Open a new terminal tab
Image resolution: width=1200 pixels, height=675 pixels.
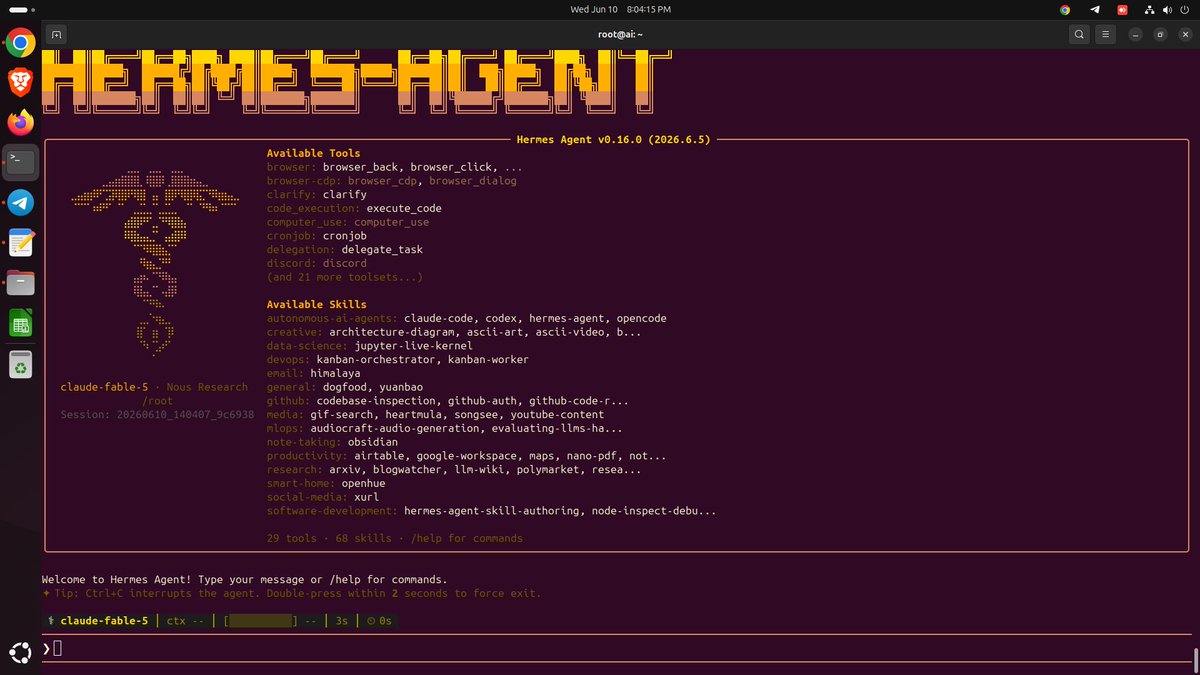[56, 34]
